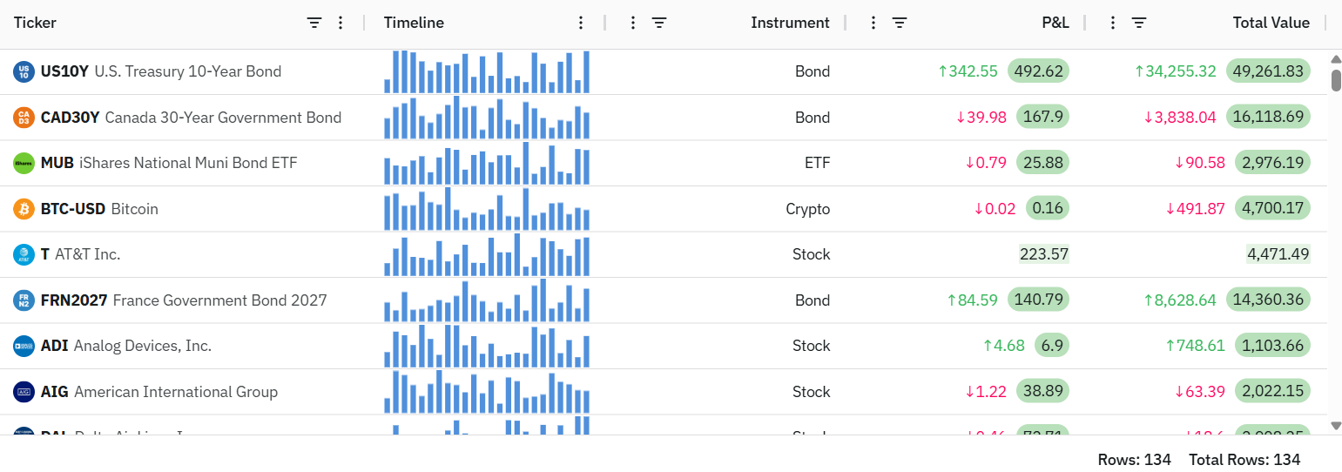
Task: Click the scrollbar down arrow
Action: [1336, 426]
